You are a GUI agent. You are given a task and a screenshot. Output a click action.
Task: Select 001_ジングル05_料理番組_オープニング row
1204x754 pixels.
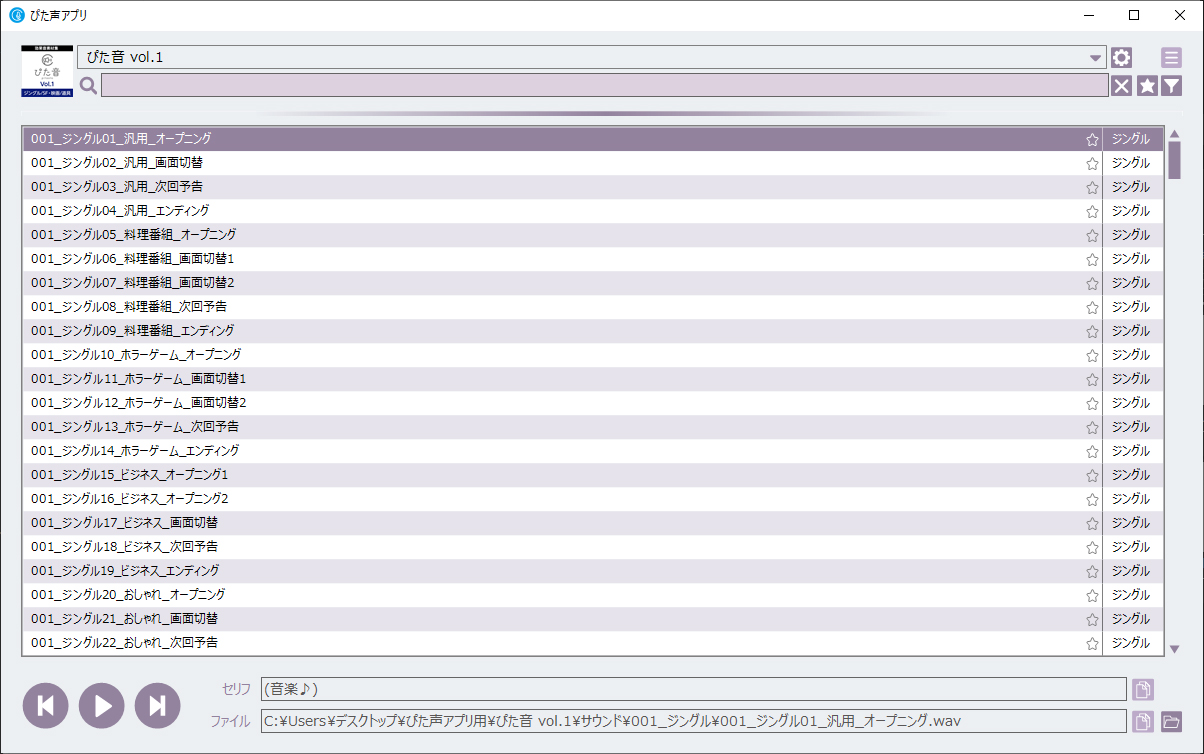(593, 235)
